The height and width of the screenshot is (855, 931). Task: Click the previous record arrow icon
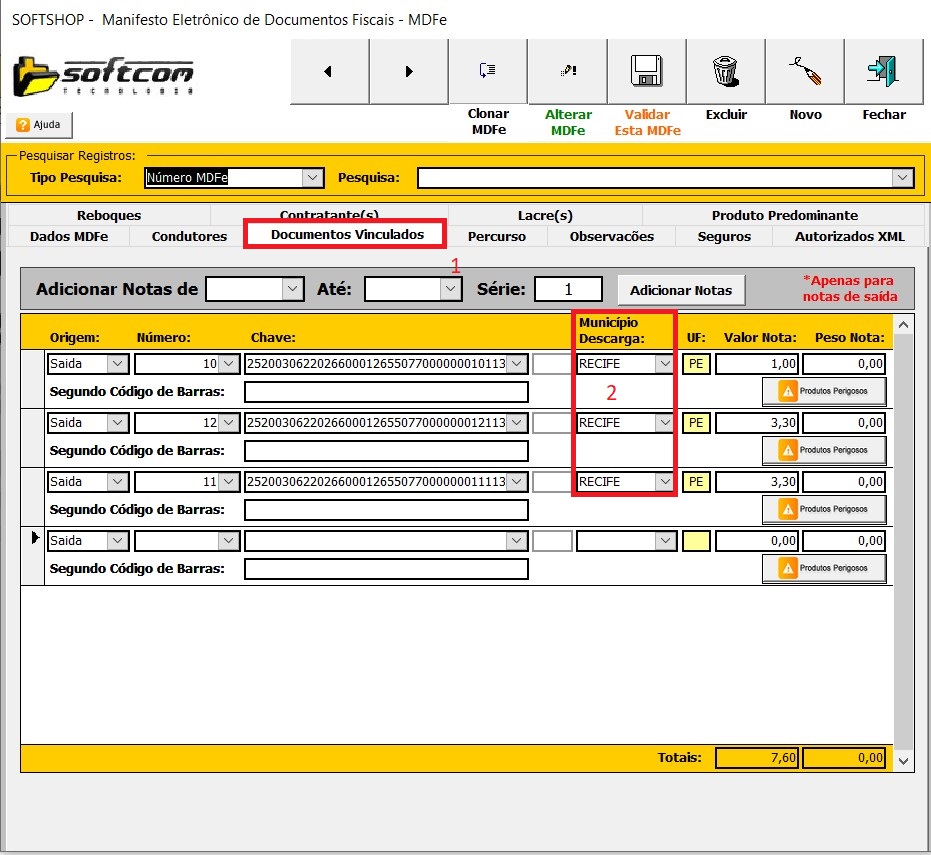[x=329, y=71]
